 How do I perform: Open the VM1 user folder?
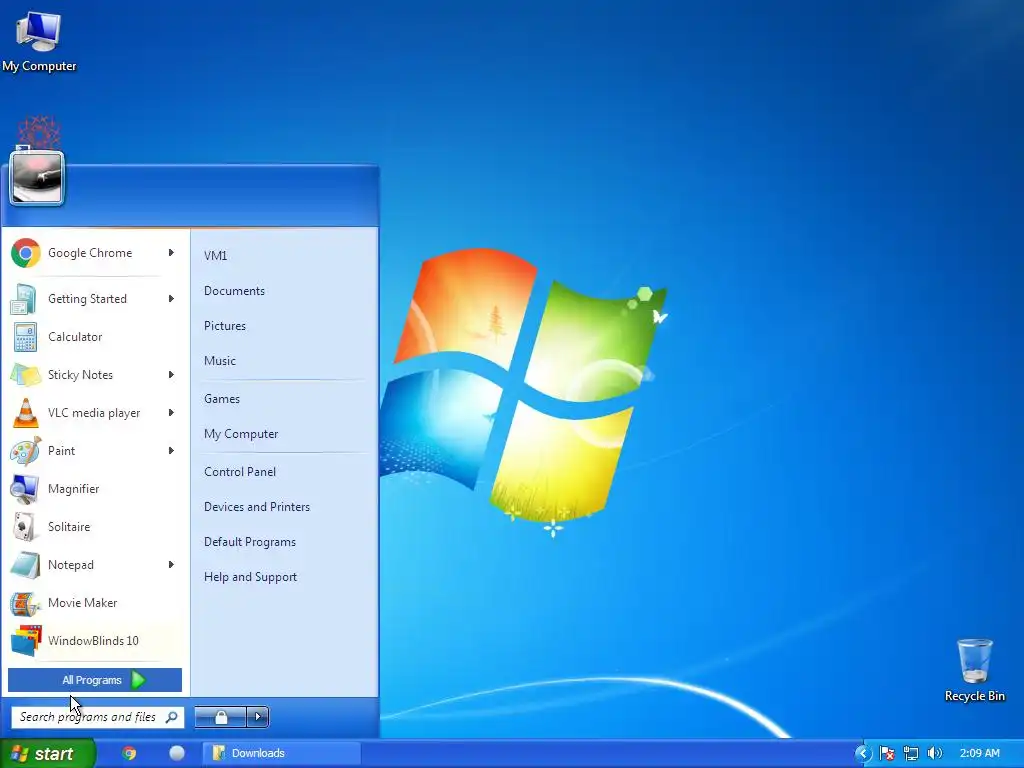(216, 255)
